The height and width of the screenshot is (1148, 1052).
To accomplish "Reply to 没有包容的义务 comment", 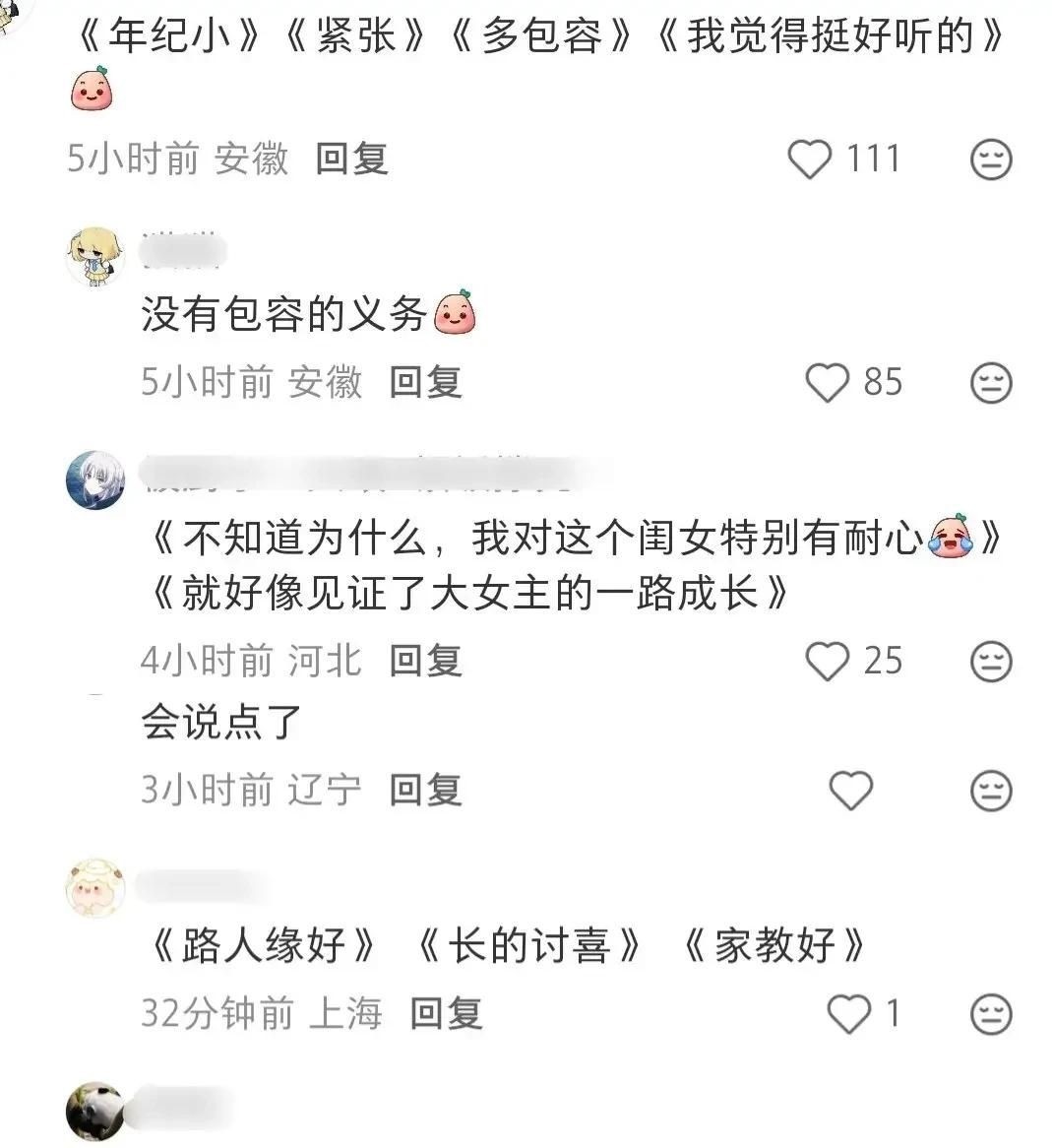I will (x=426, y=382).
